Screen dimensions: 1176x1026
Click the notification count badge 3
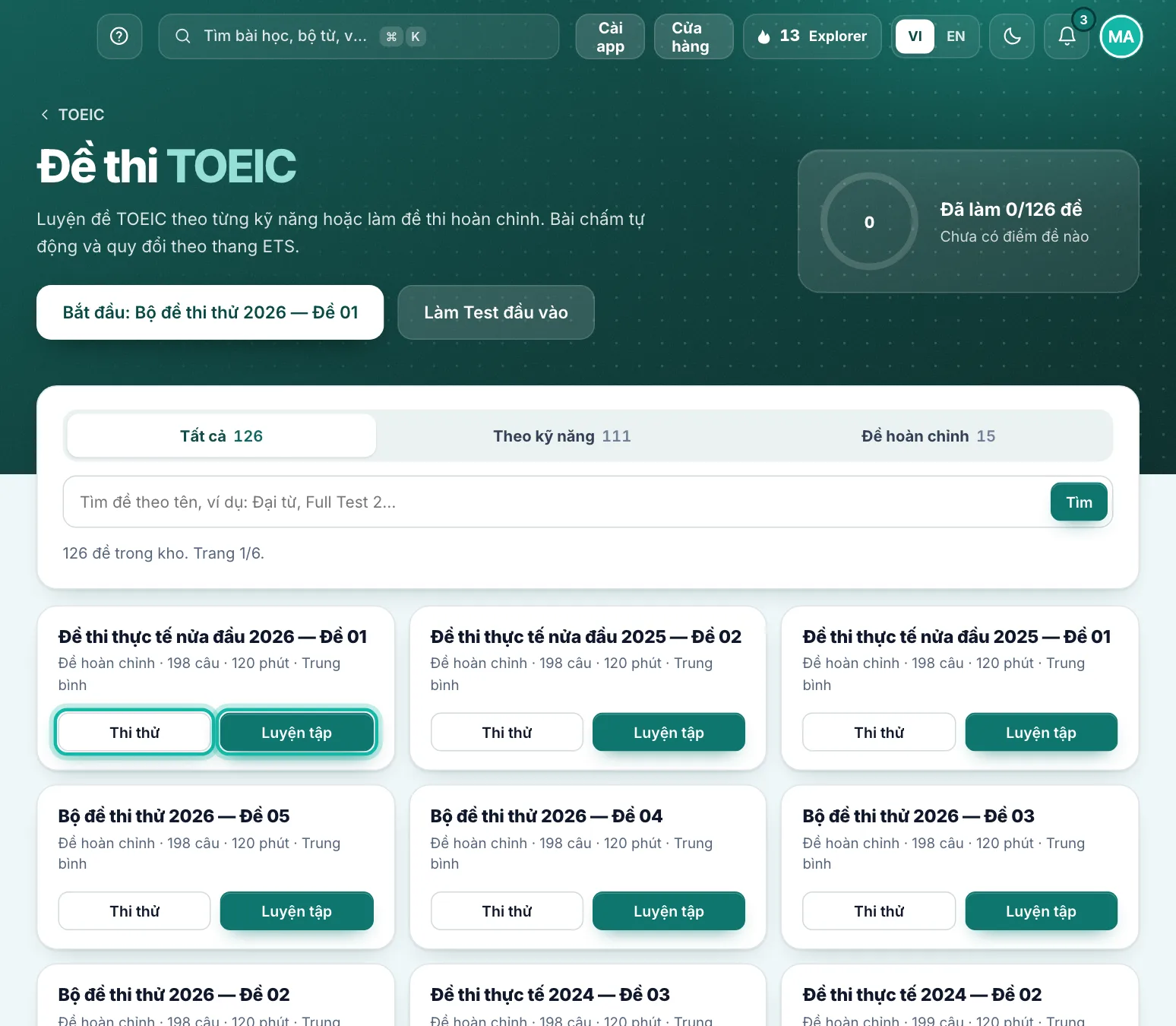(x=1083, y=20)
